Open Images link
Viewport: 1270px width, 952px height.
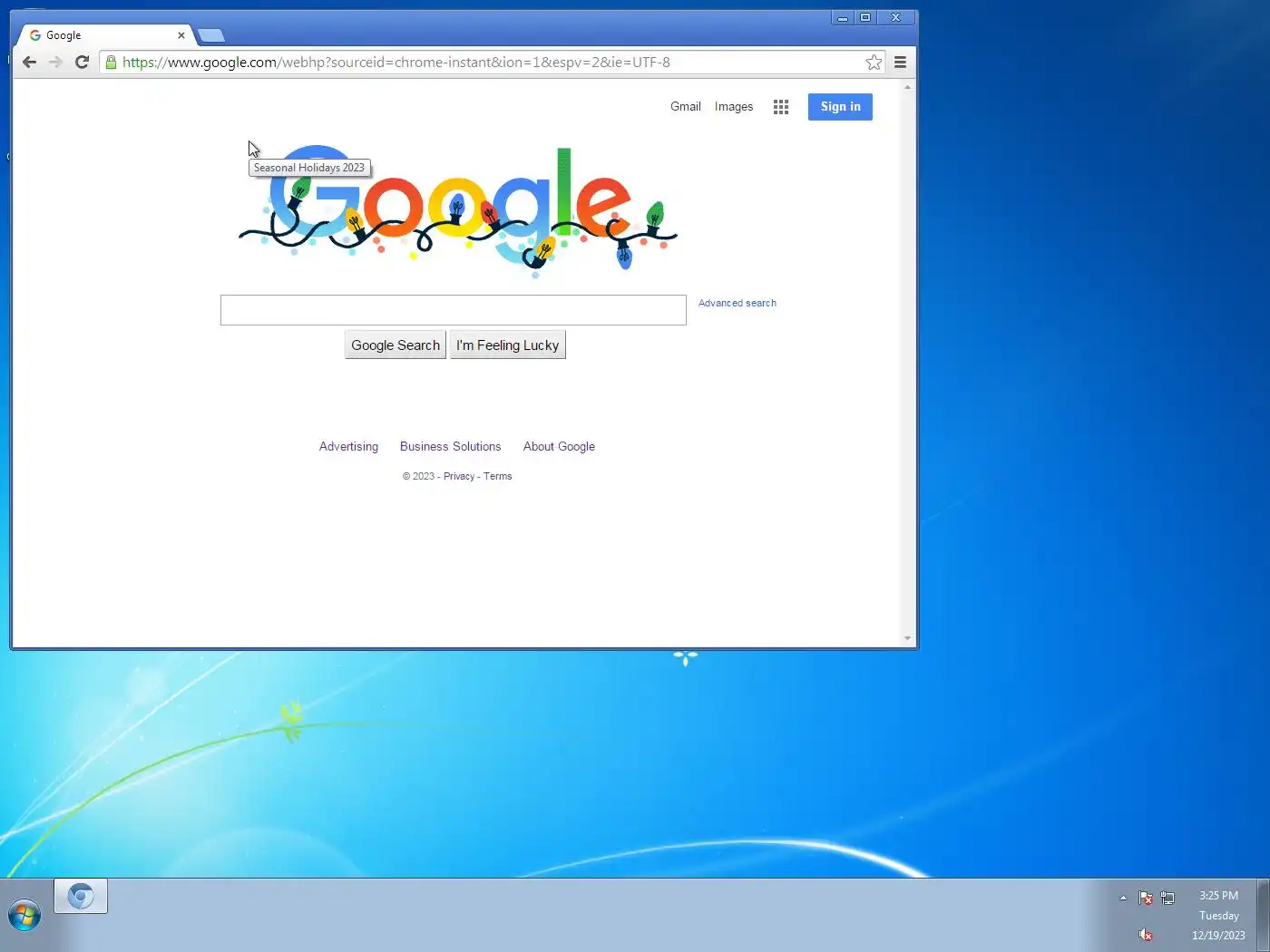(x=734, y=106)
